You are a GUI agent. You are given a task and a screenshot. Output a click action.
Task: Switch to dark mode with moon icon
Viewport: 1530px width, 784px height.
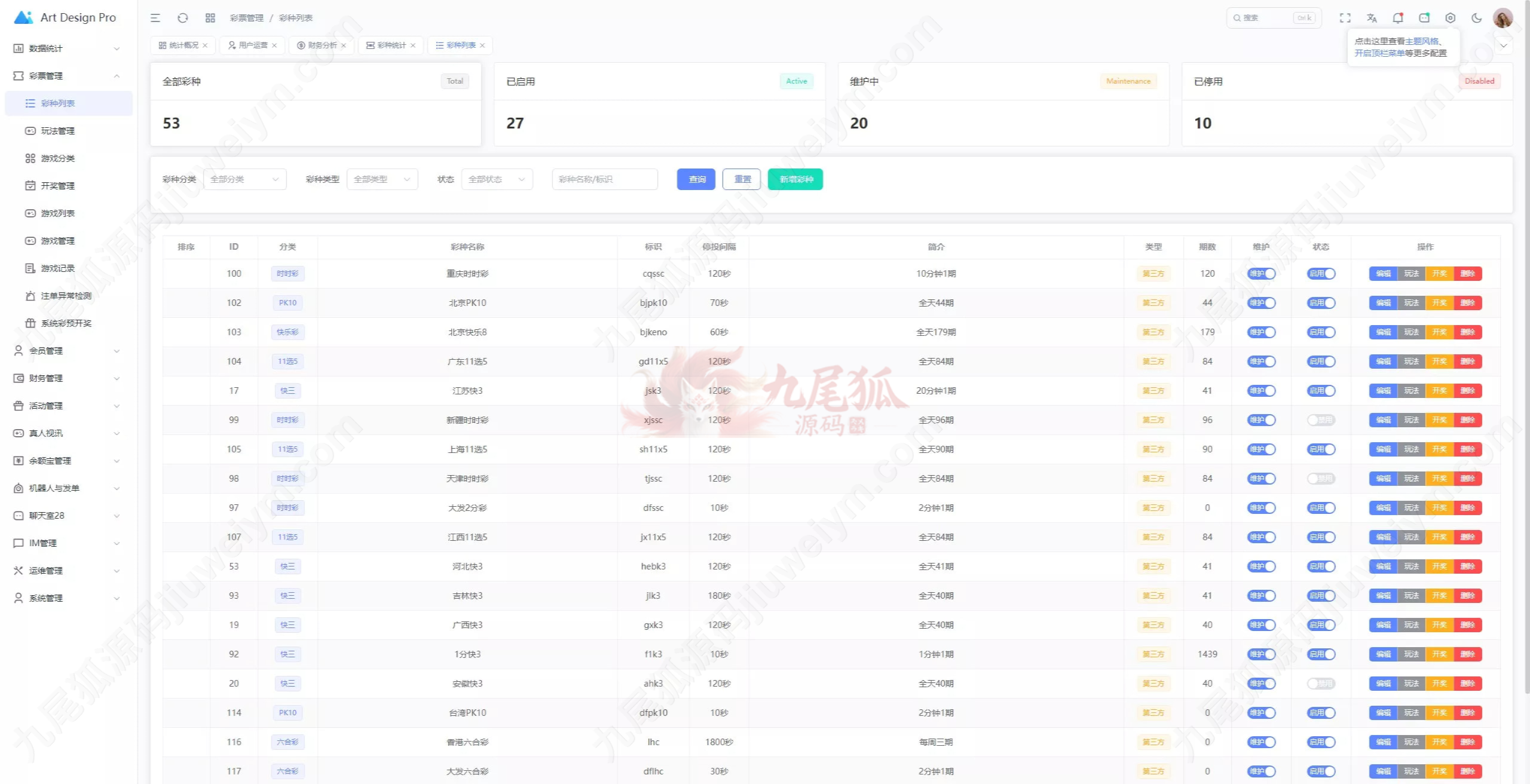1476,18
